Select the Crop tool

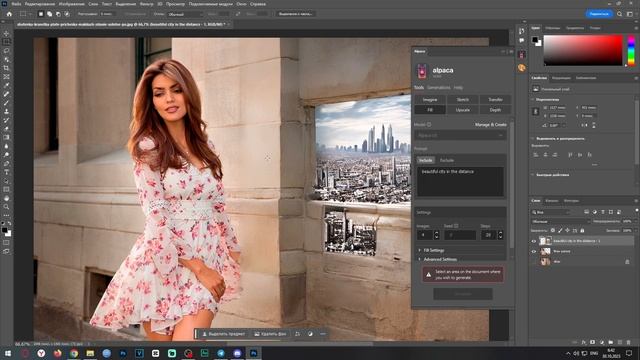click(x=6, y=68)
